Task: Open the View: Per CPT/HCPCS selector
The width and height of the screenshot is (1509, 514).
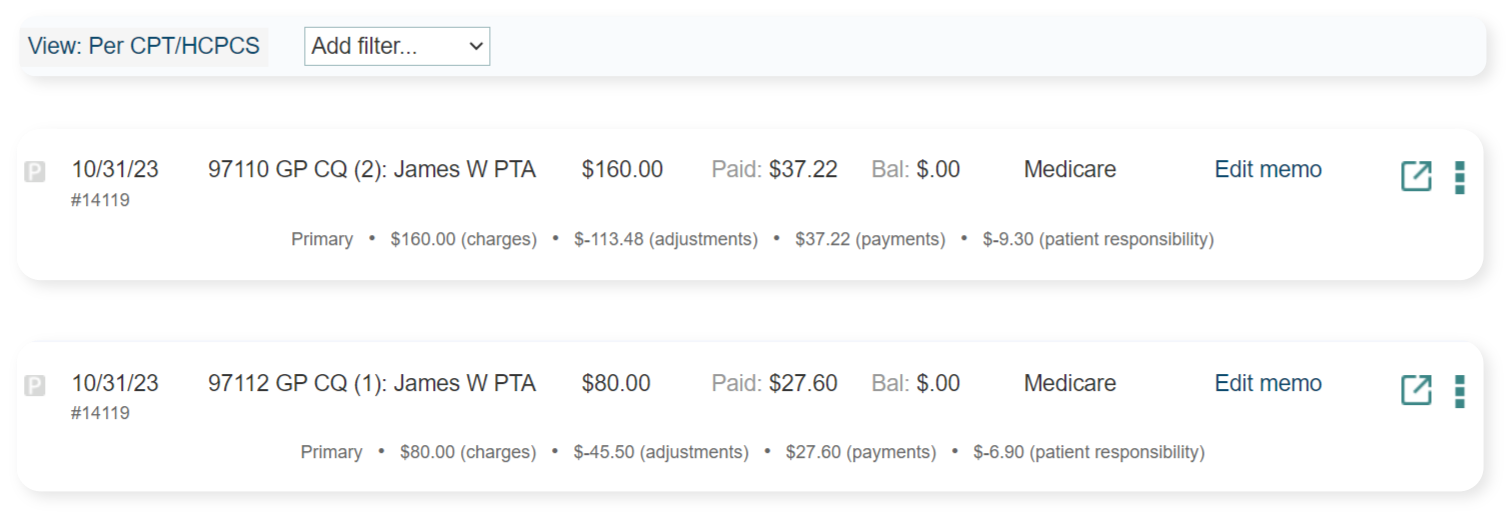Action: 144,46
